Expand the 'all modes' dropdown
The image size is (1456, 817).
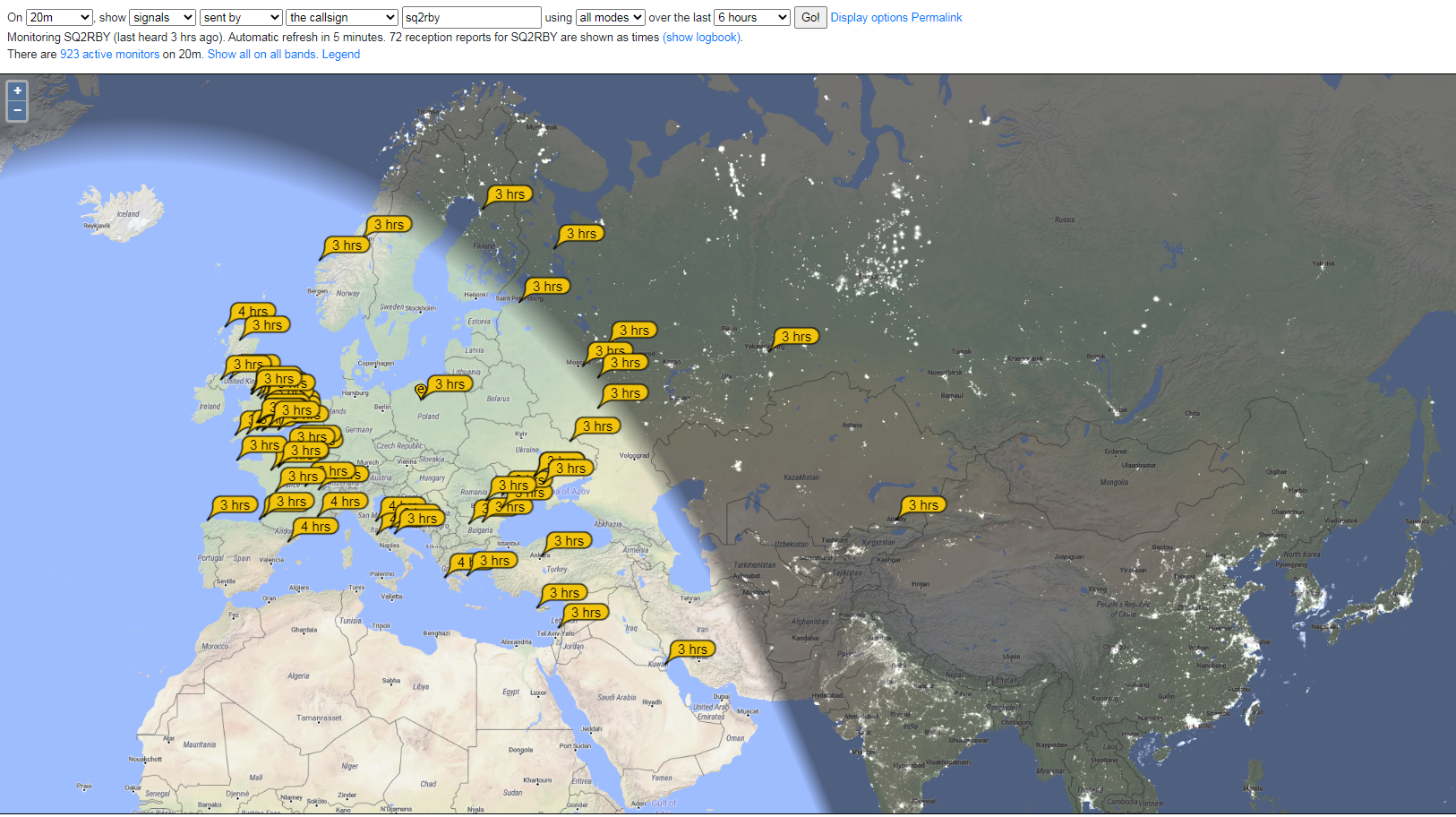pos(610,17)
